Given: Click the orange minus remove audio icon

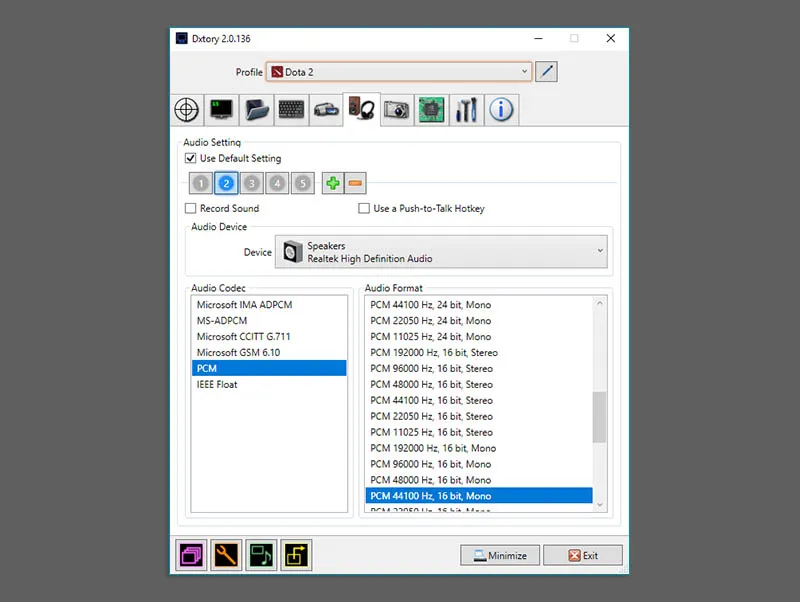Looking at the screenshot, I should (355, 183).
